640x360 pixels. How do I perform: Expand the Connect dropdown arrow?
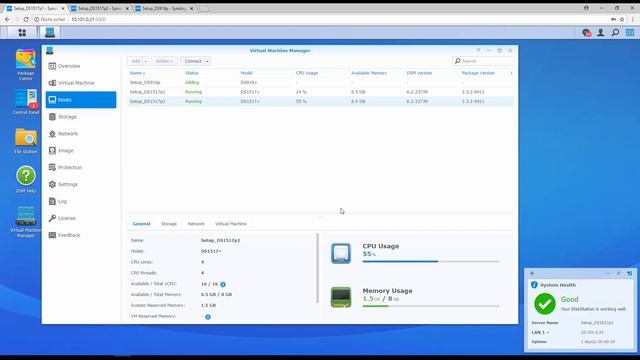pos(207,61)
